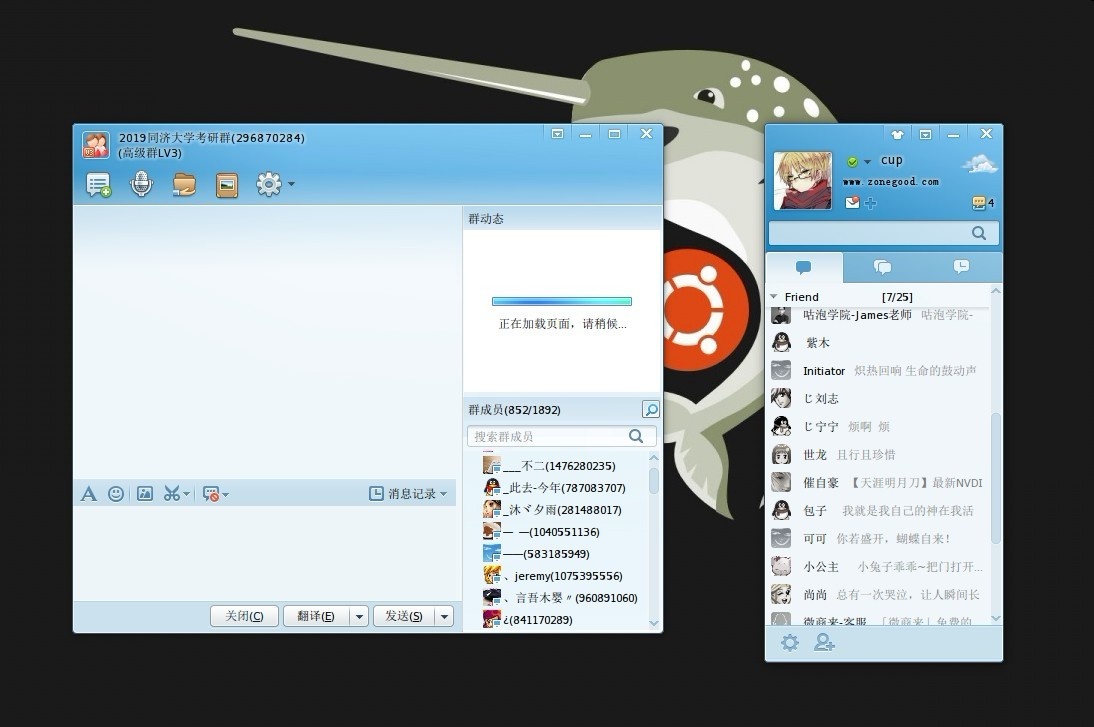
Task: Open the group photo album icon
Action: pyautogui.click(x=227, y=185)
